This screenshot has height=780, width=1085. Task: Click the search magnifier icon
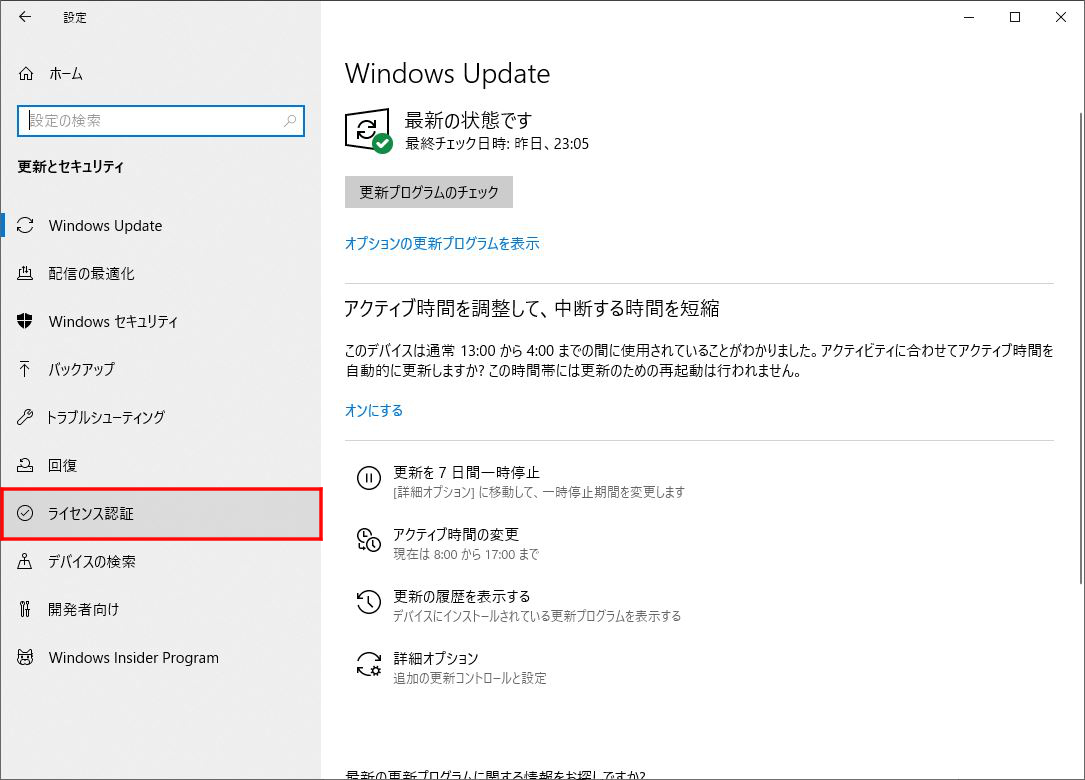290,120
